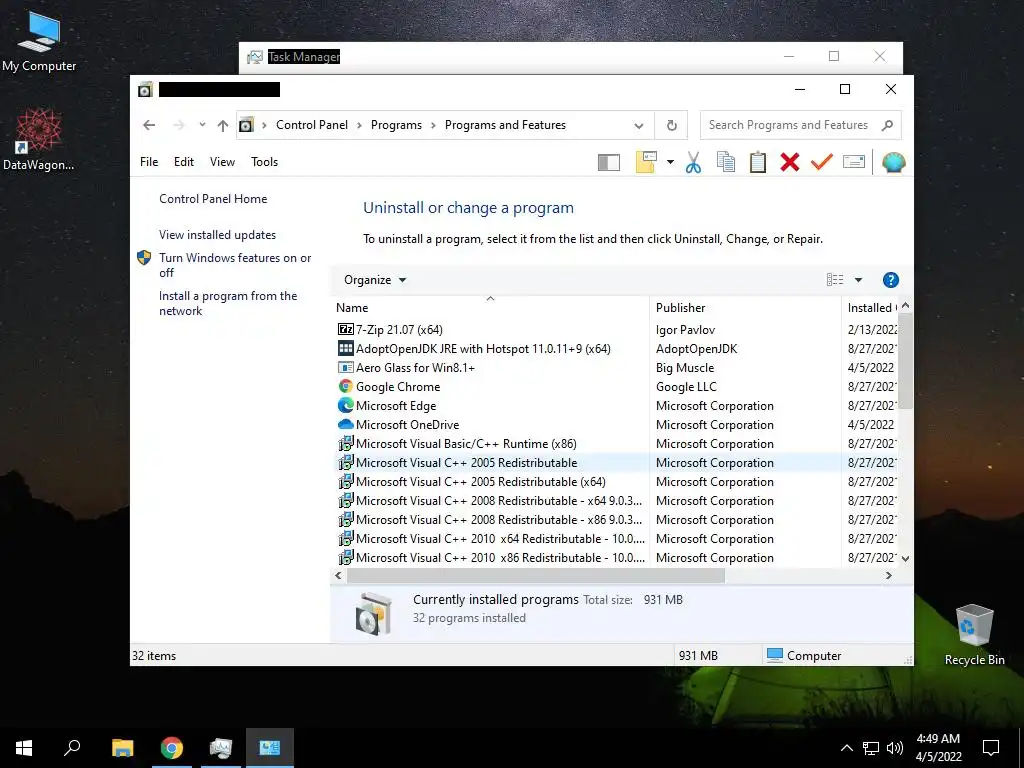Click vertical scrollbar down arrow in list
The image size is (1024, 768).
coord(905,558)
